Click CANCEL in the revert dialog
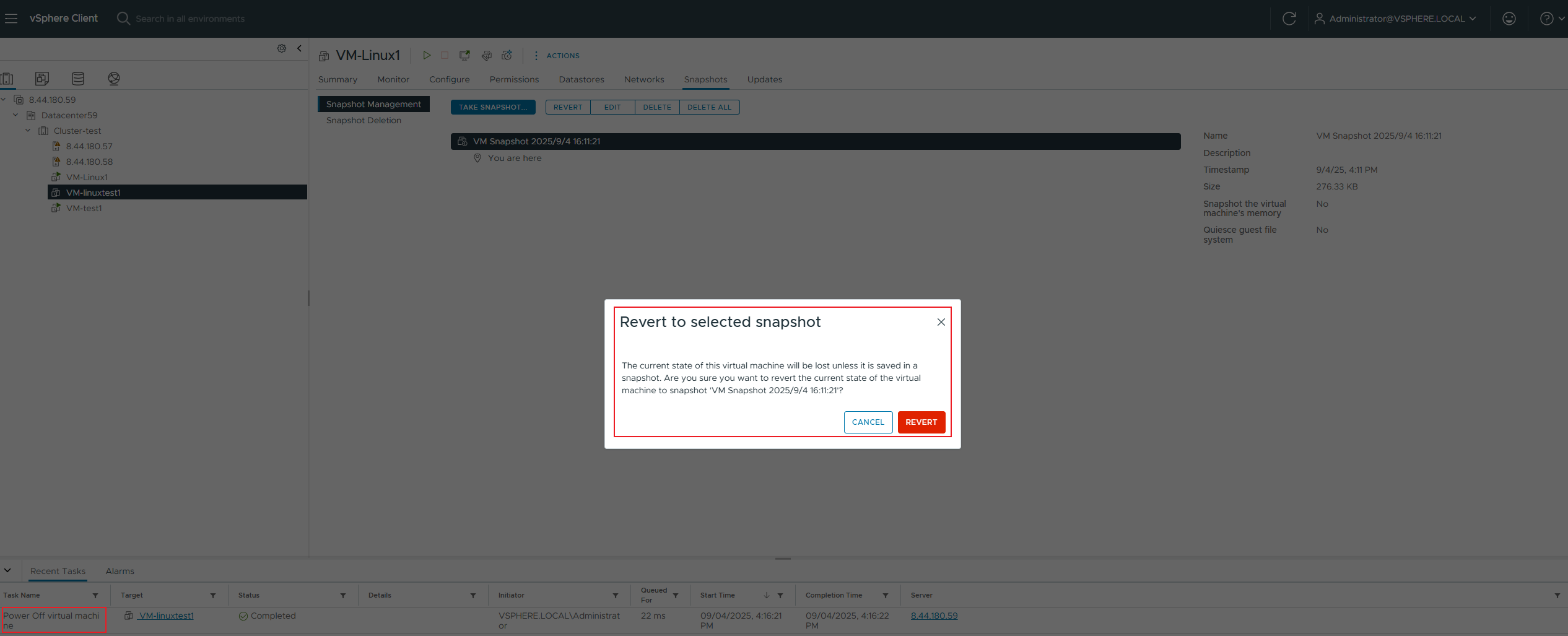 [x=868, y=422]
